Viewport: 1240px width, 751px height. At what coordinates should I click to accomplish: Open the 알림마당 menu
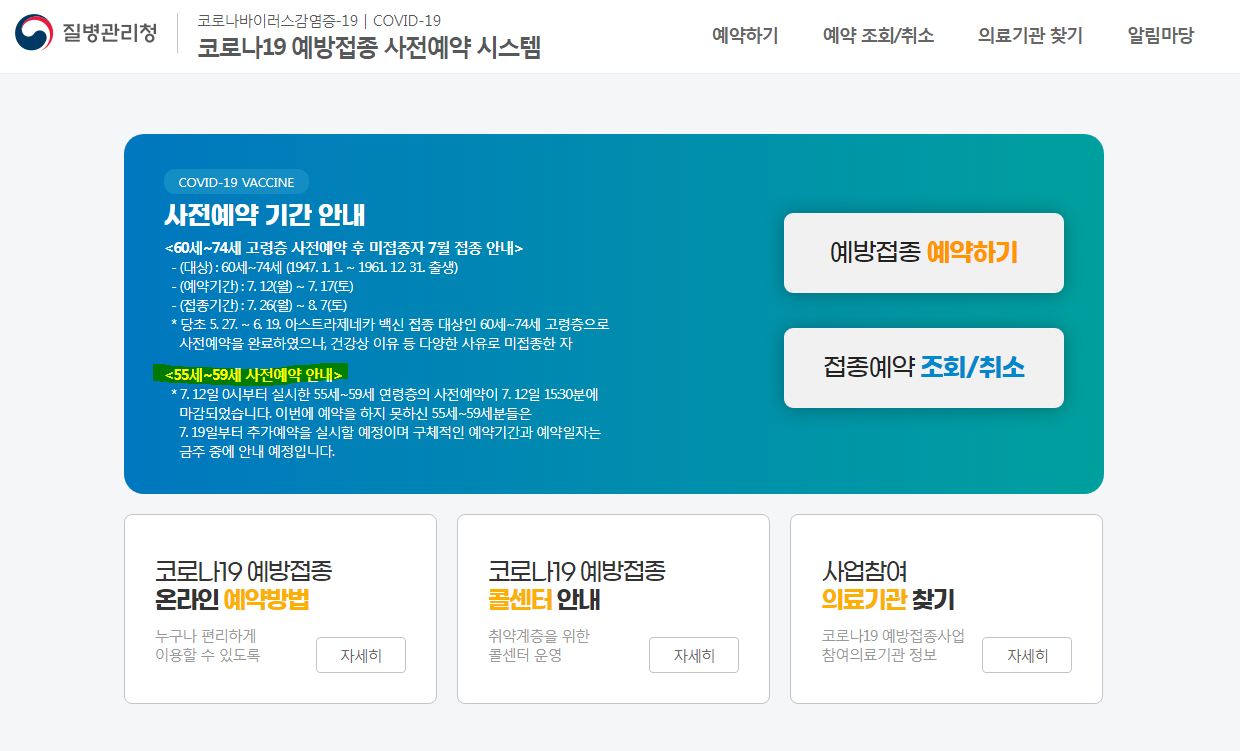[x=1160, y=36]
